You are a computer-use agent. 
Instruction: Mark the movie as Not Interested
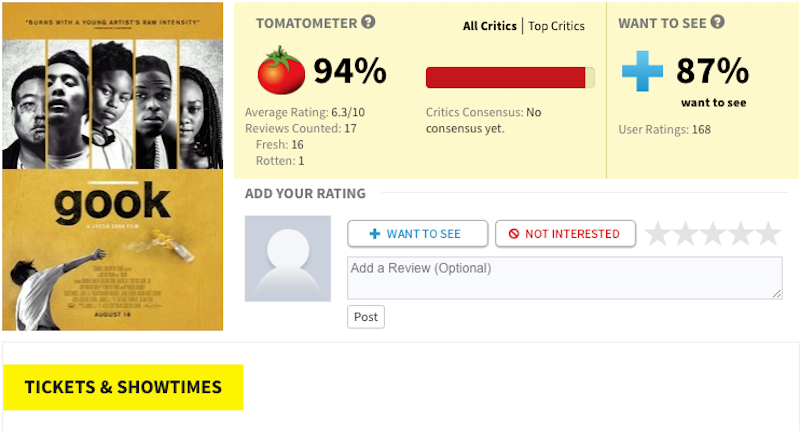[x=565, y=234]
